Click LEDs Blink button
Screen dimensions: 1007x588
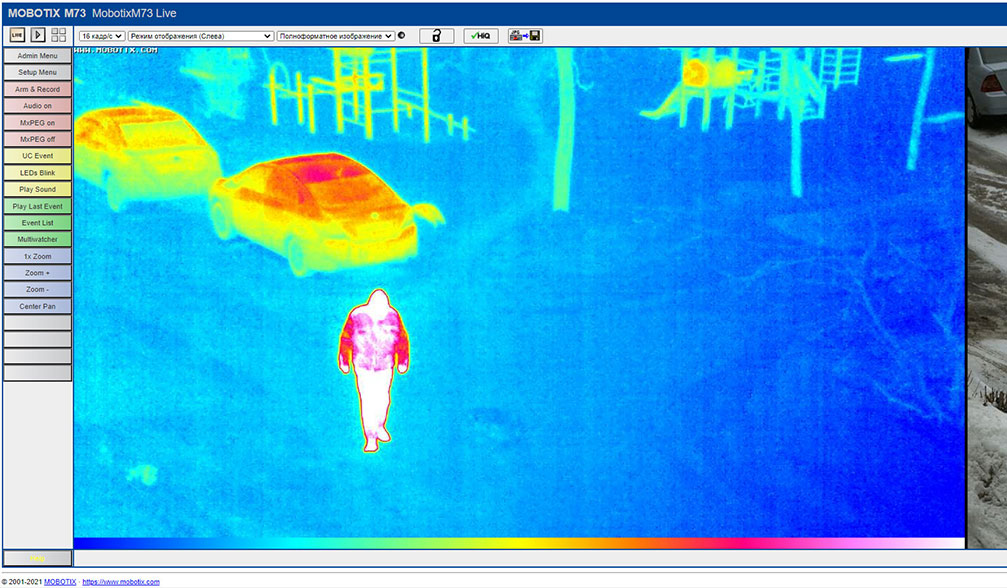point(37,173)
